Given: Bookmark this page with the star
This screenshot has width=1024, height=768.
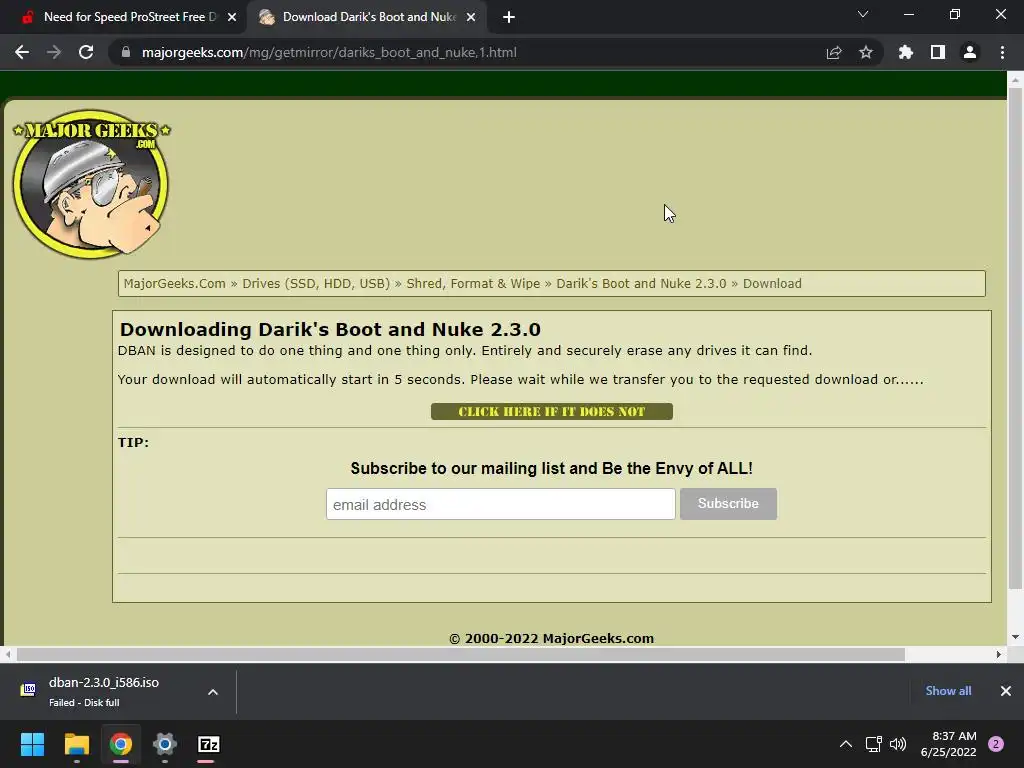Looking at the screenshot, I should coord(866,52).
